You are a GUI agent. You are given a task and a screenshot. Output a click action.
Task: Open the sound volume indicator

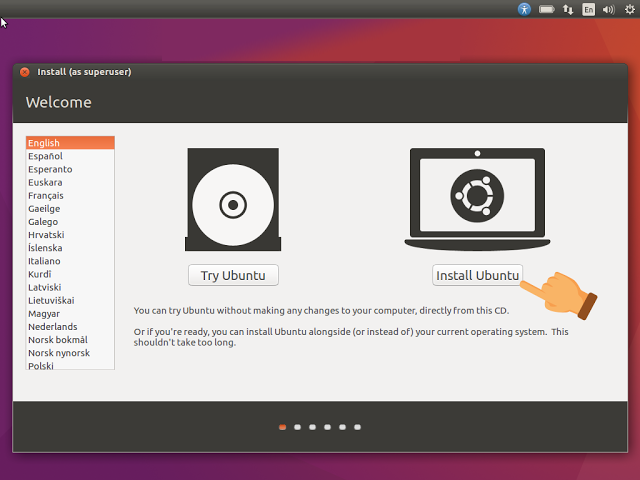(609, 9)
